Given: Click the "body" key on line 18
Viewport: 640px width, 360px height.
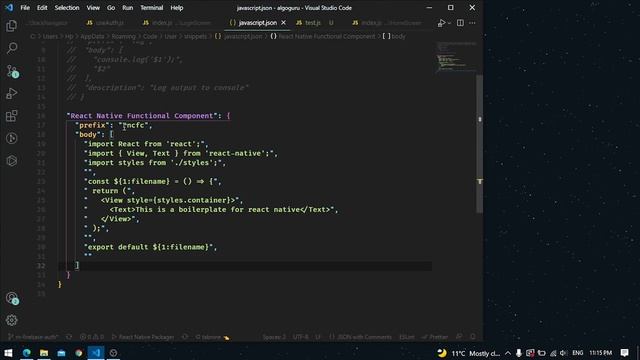Looking at the screenshot, I should click(87, 135).
